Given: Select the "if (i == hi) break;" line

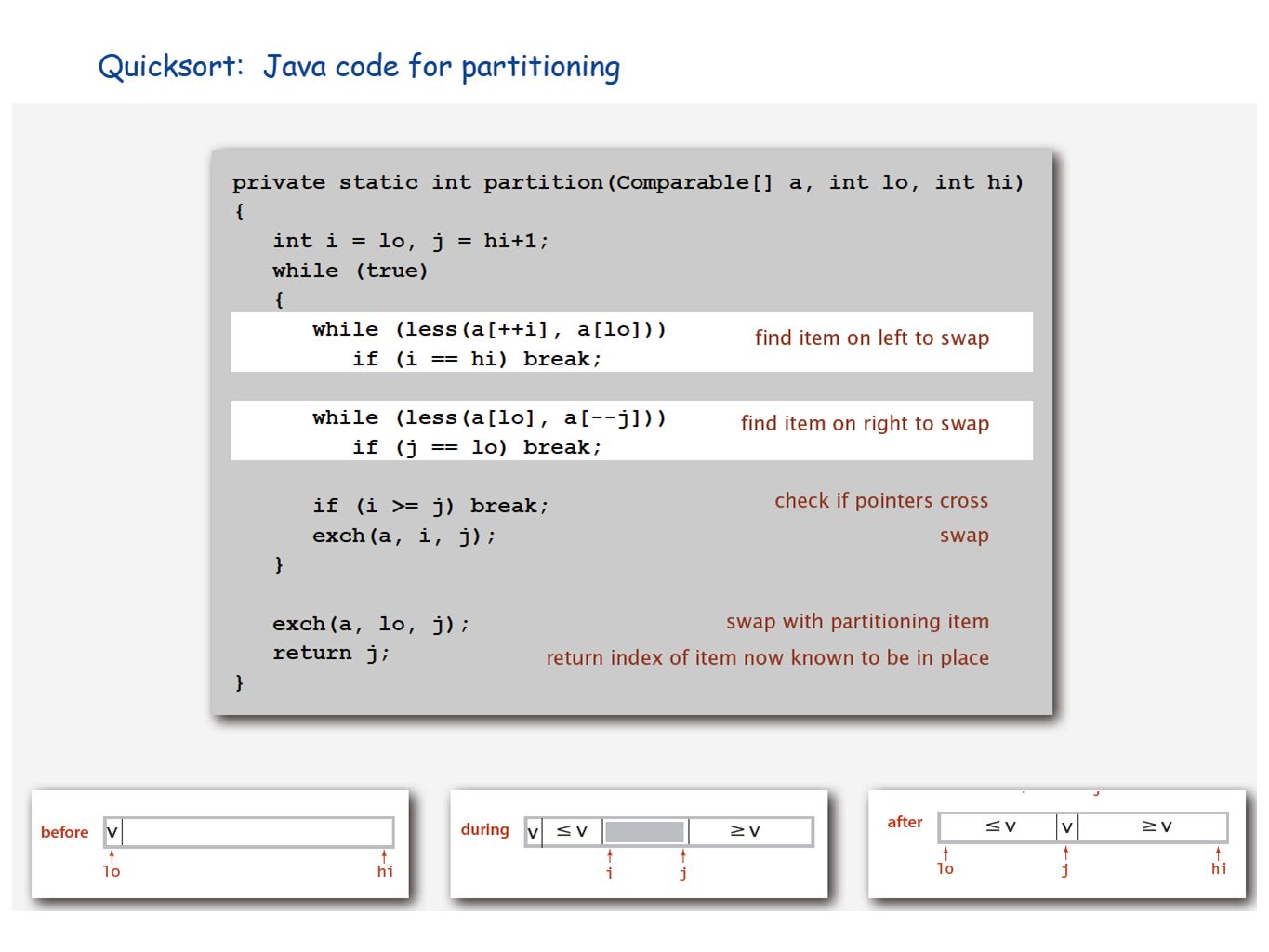Looking at the screenshot, I should point(477,359).
